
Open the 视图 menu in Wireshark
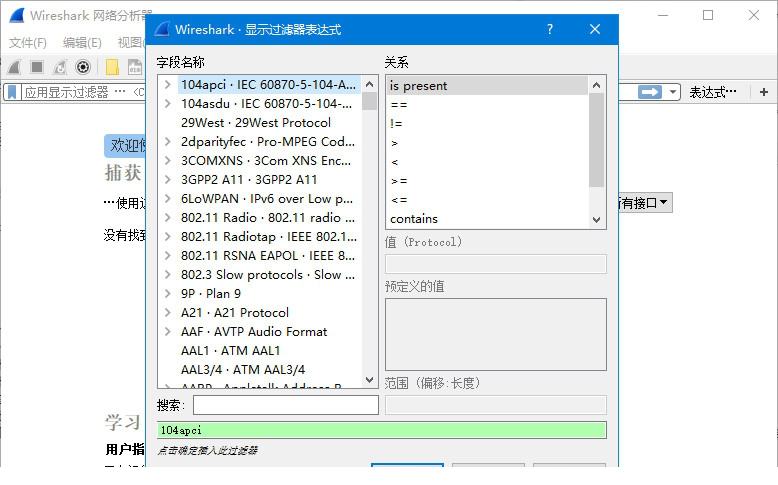130,43
